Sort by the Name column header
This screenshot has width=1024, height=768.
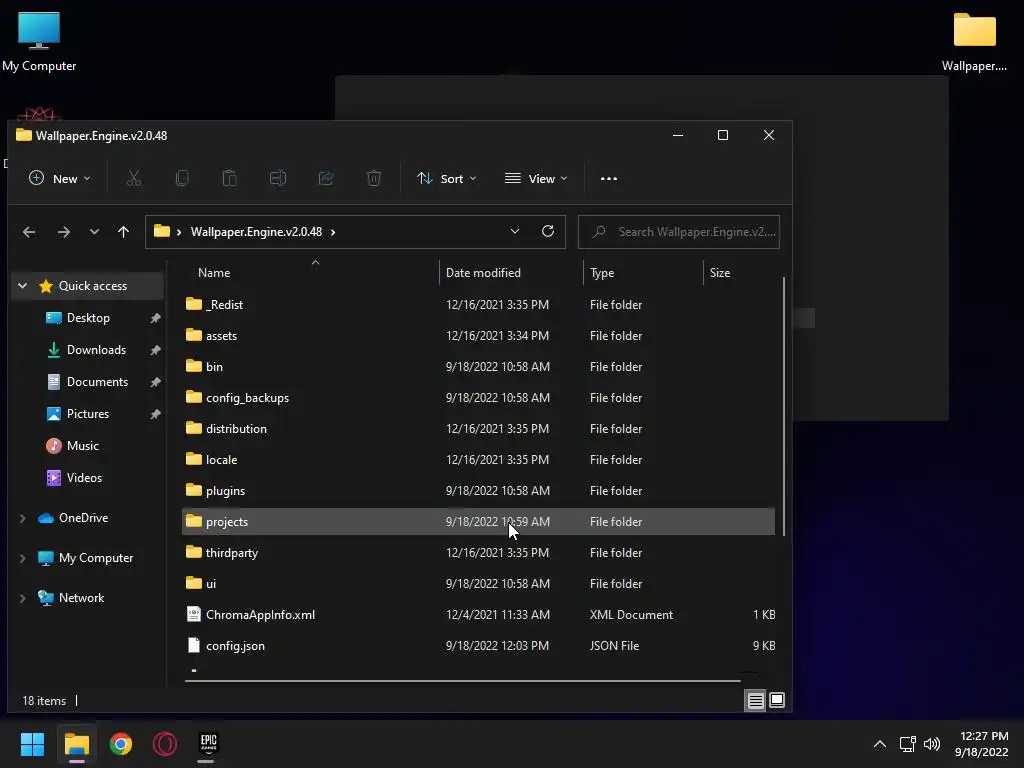pyautogui.click(x=214, y=273)
